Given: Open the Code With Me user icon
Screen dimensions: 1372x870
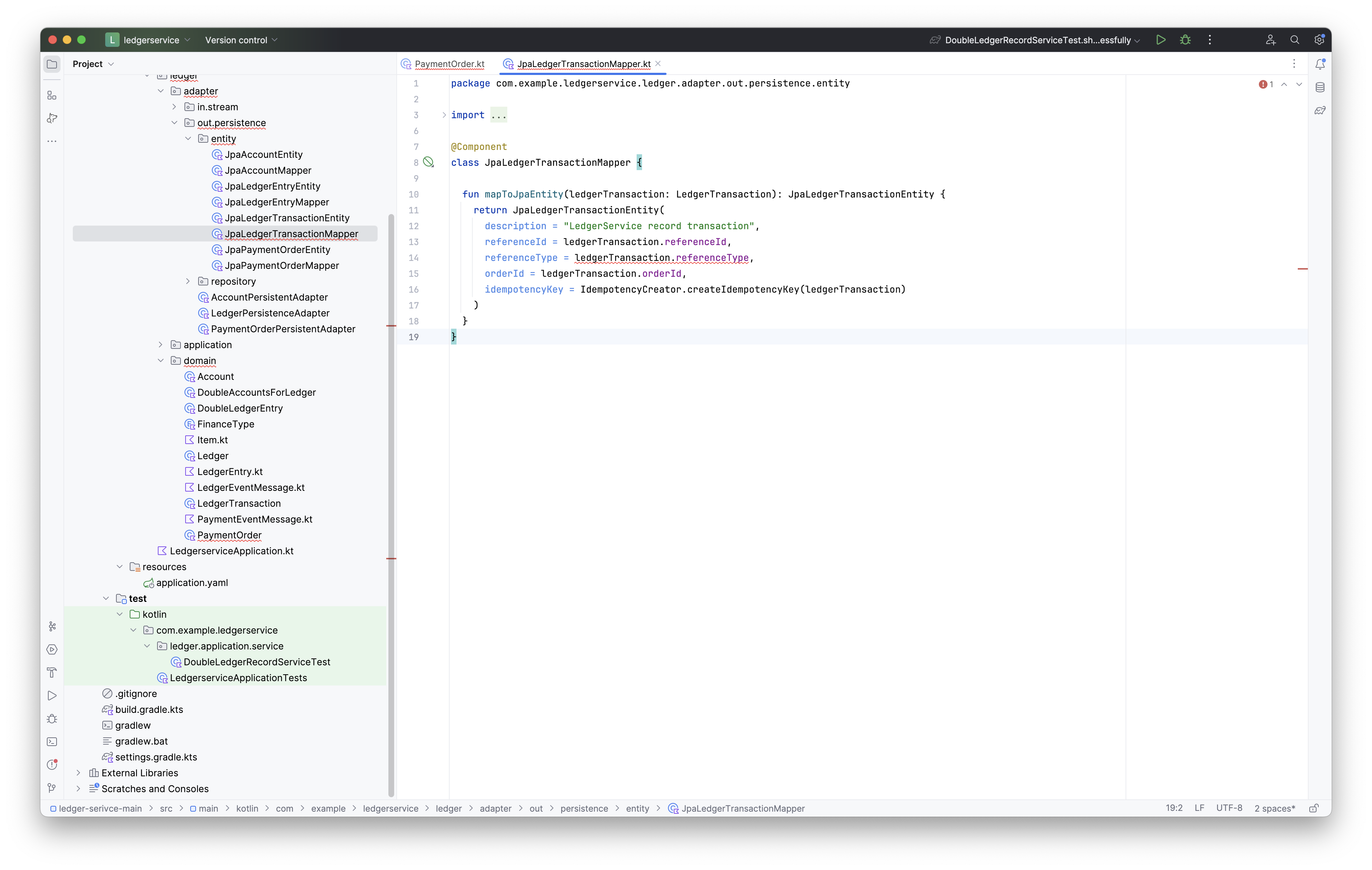Looking at the screenshot, I should tap(1270, 40).
